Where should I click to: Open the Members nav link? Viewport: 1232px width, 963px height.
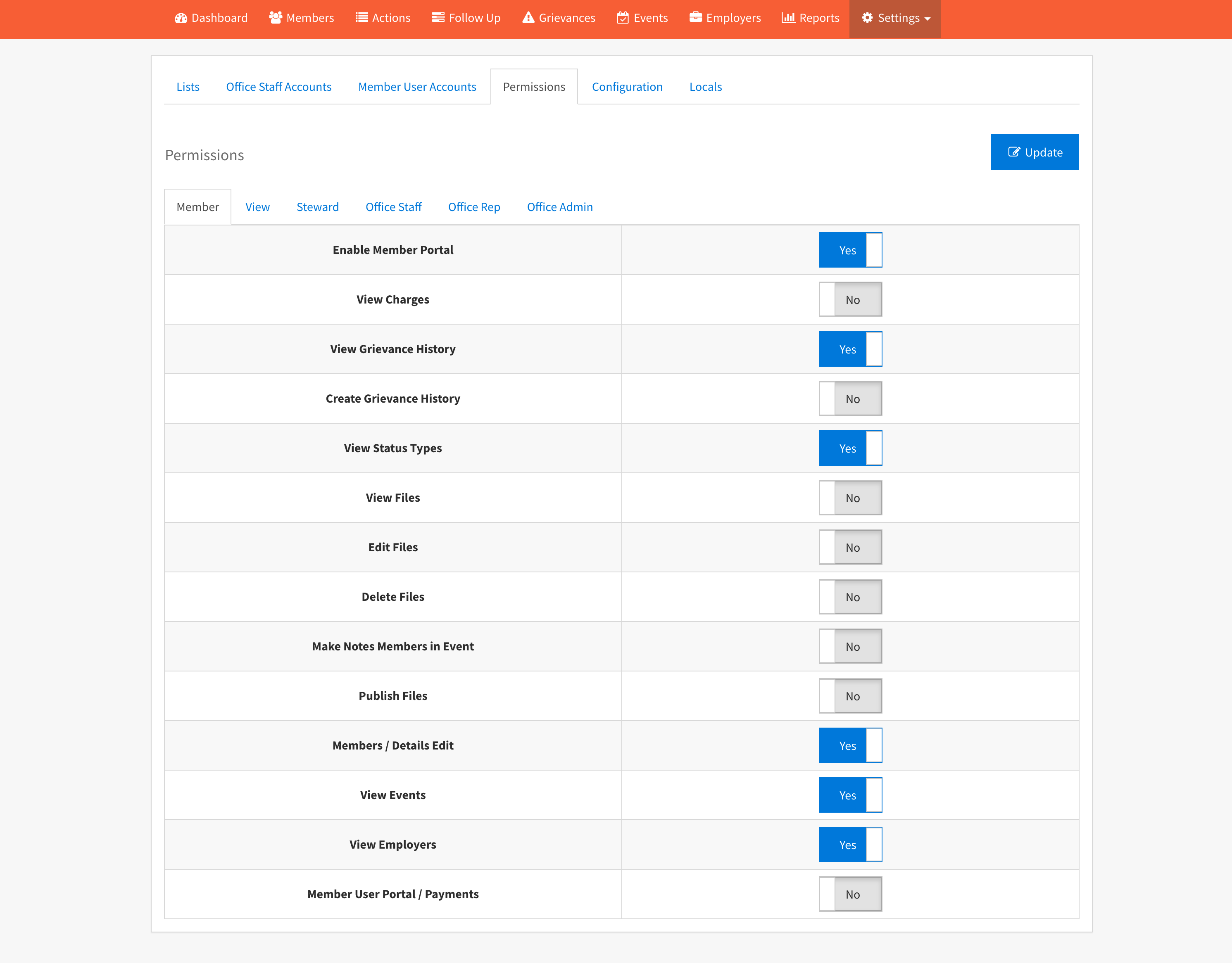pos(302,18)
